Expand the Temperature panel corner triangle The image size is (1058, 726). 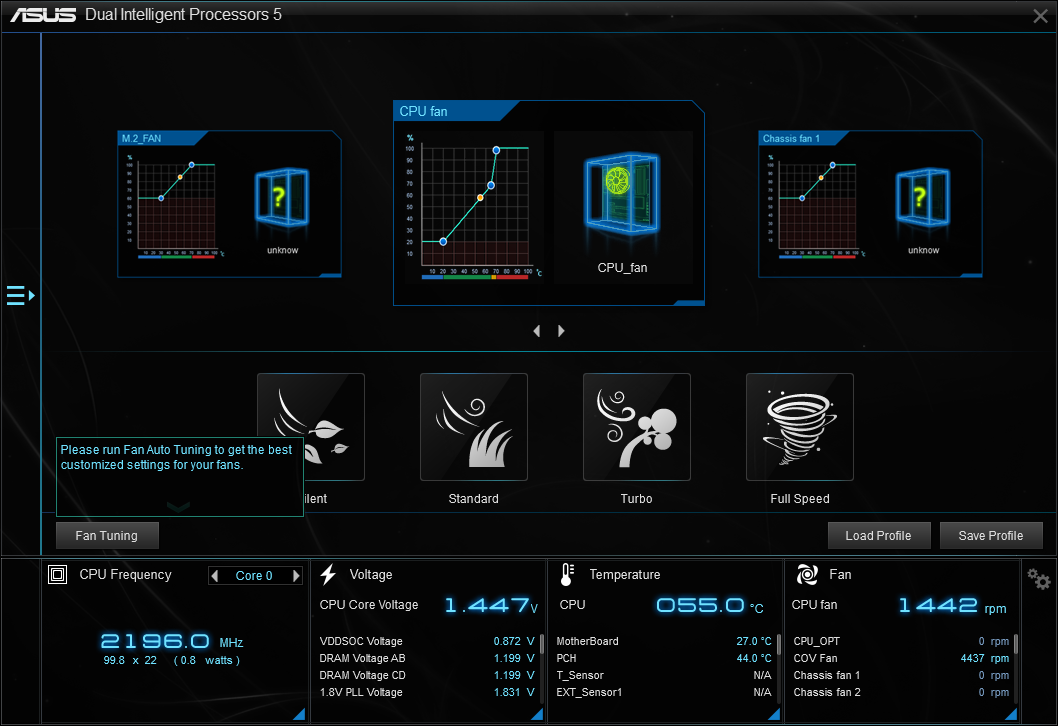tap(775, 714)
